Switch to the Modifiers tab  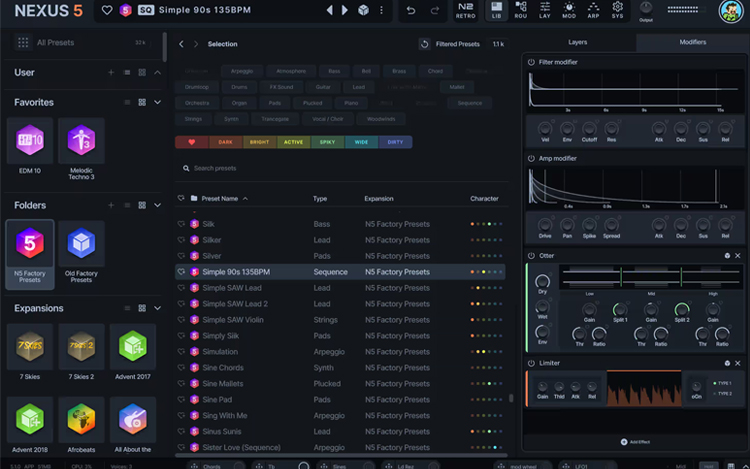click(x=693, y=42)
